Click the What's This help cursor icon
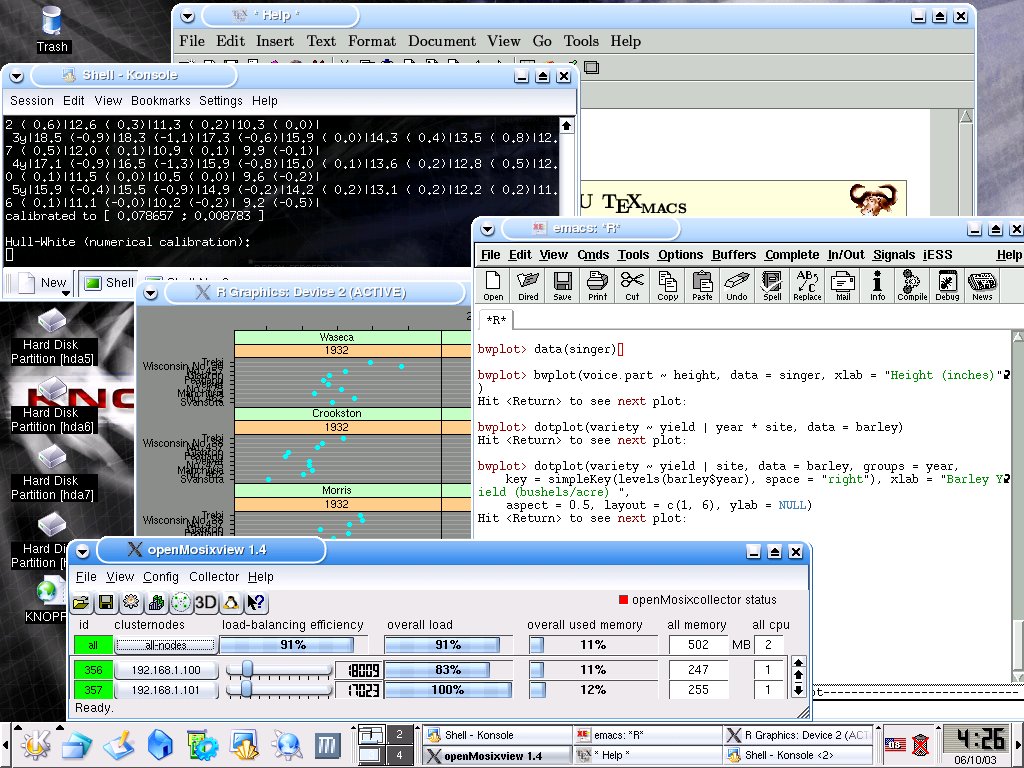 [x=255, y=602]
